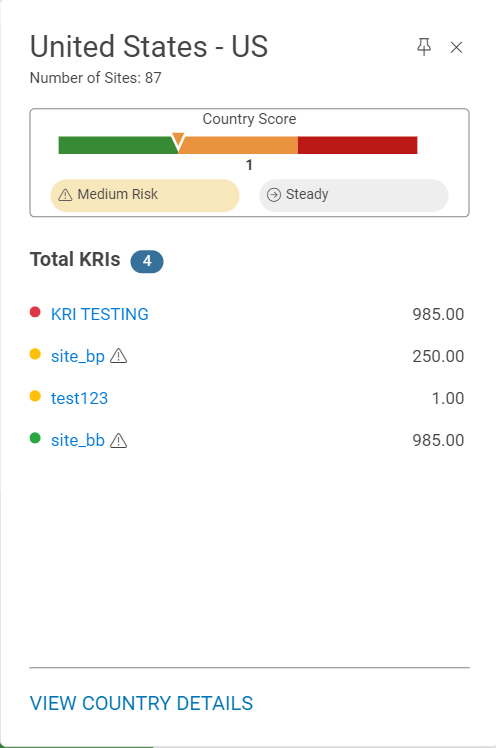This screenshot has width=496, height=748.
Task: Close the United States panel
Action: click(x=456, y=47)
